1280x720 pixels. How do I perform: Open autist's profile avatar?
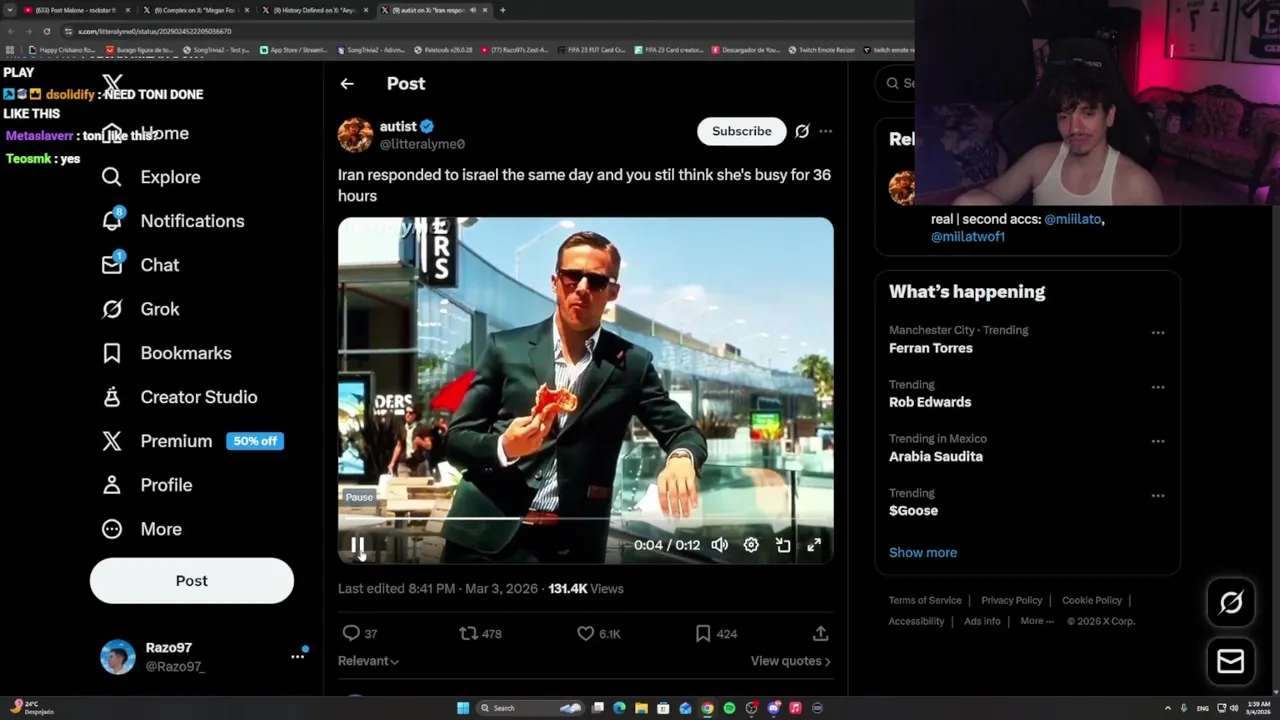[355, 134]
